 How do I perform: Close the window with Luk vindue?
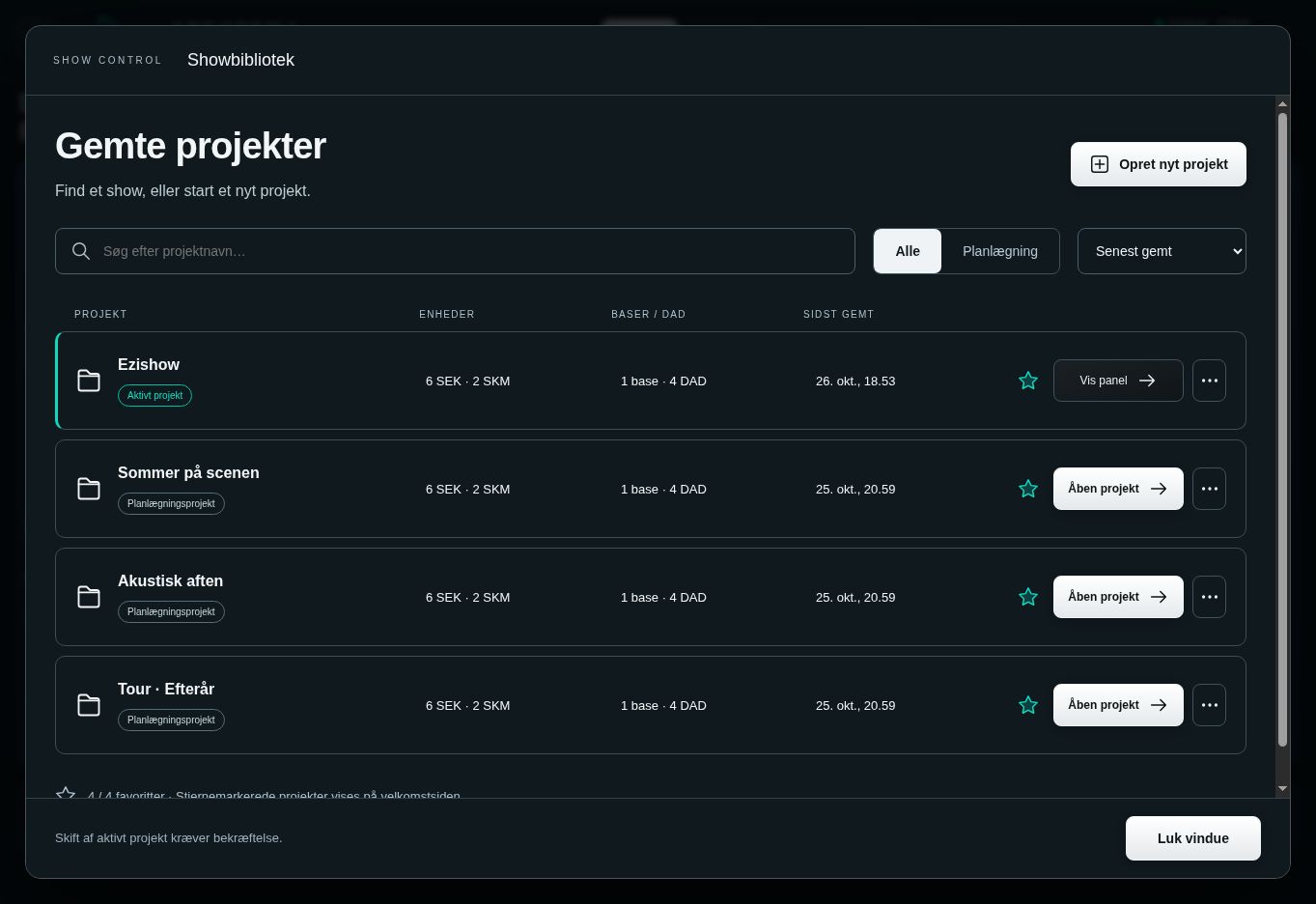1193,838
